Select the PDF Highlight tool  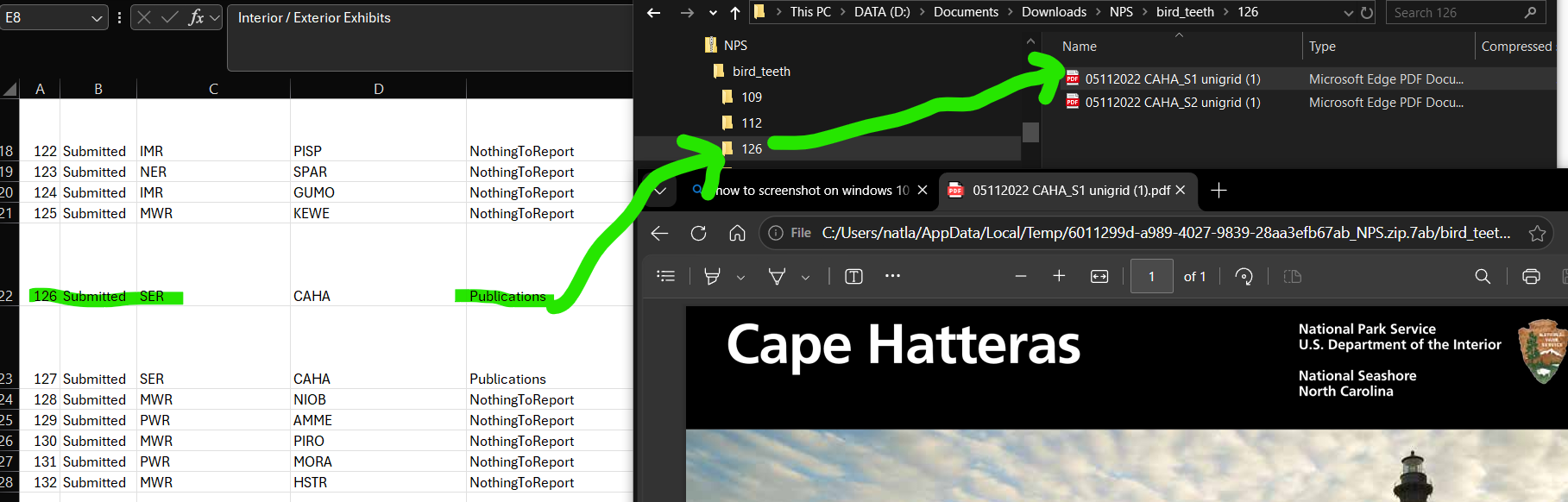coord(712,276)
